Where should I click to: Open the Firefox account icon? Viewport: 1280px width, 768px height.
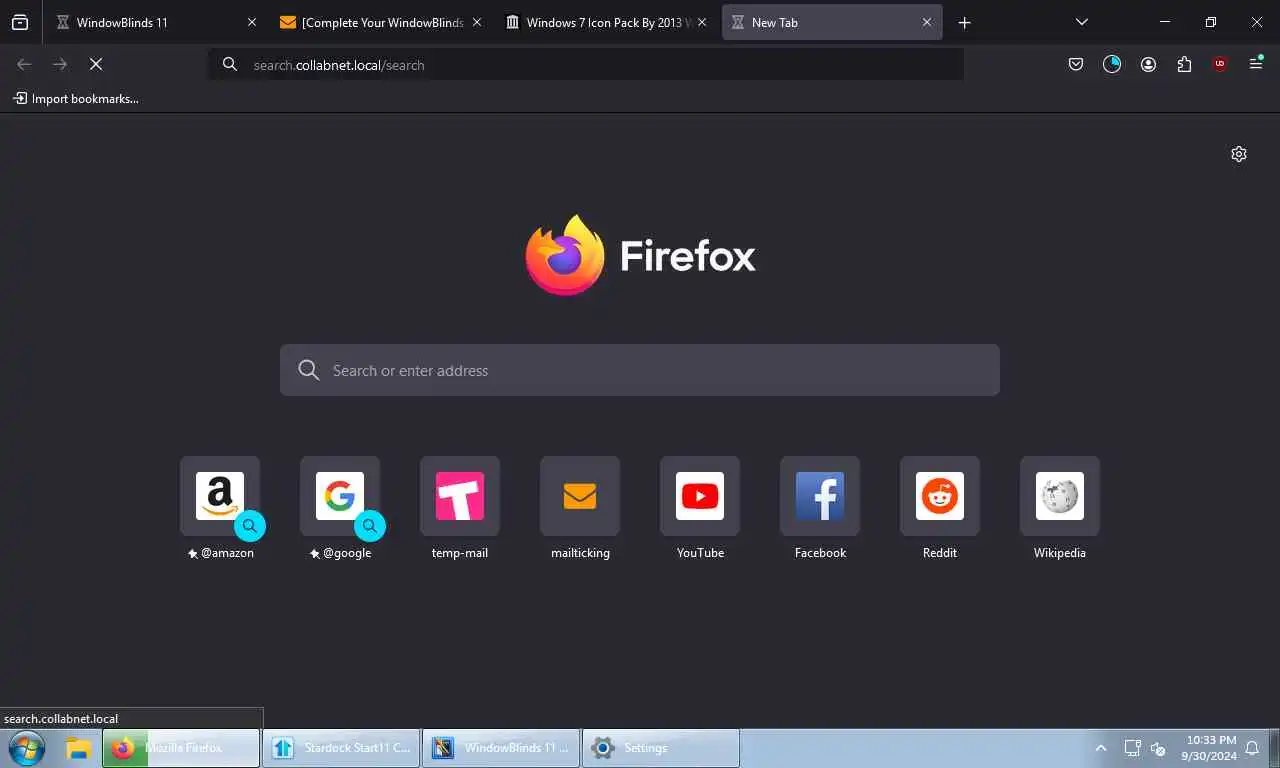click(1148, 64)
